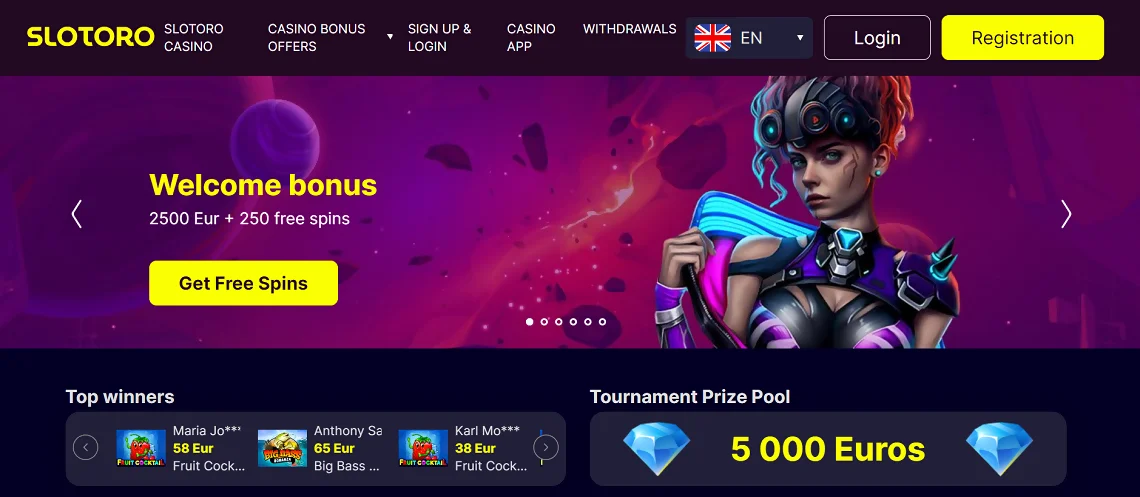Select the second banner slide dot
The image size is (1140, 497).
pyautogui.click(x=544, y=321)
